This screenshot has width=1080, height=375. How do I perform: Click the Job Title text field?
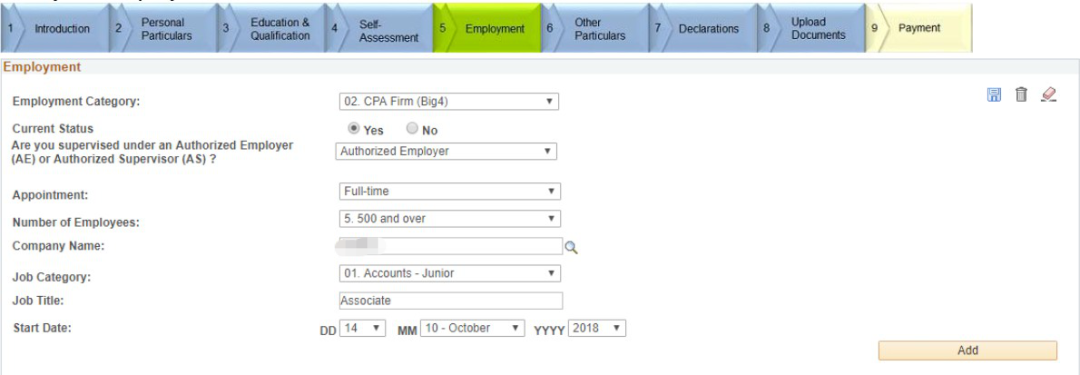[x=450, y=301]
